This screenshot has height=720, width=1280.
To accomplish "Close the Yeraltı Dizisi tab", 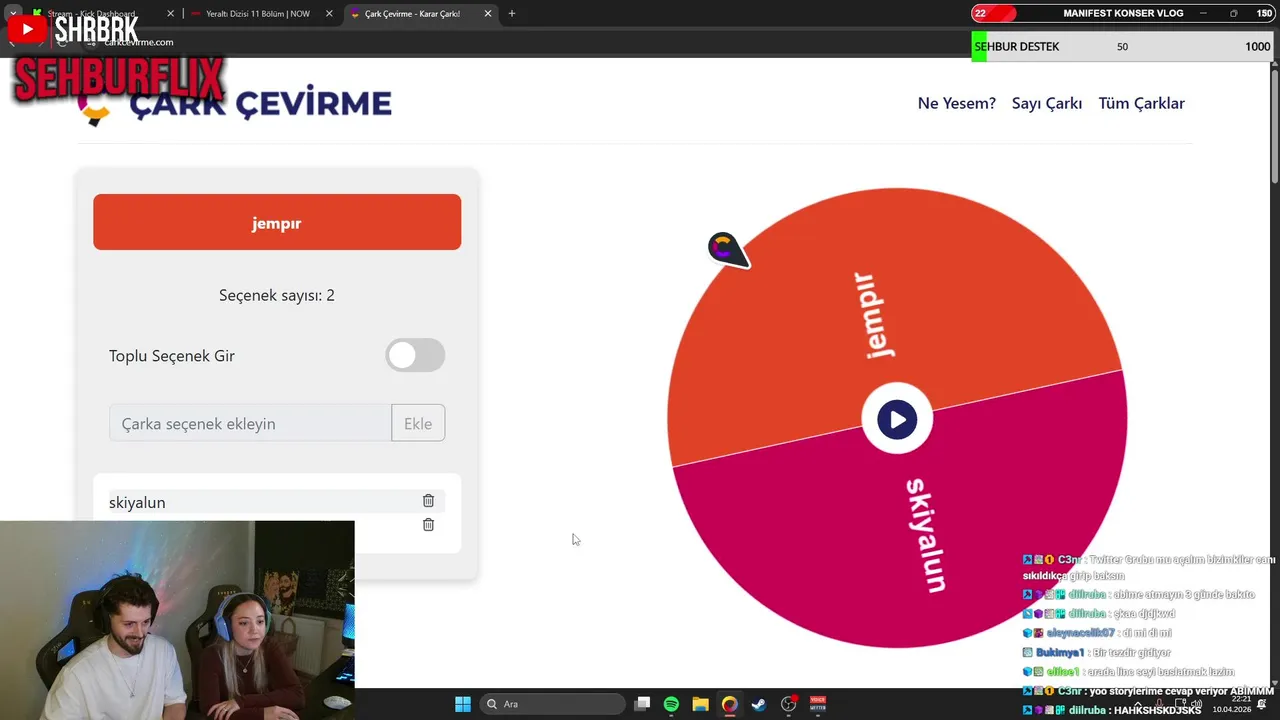I will coord(329,14).
